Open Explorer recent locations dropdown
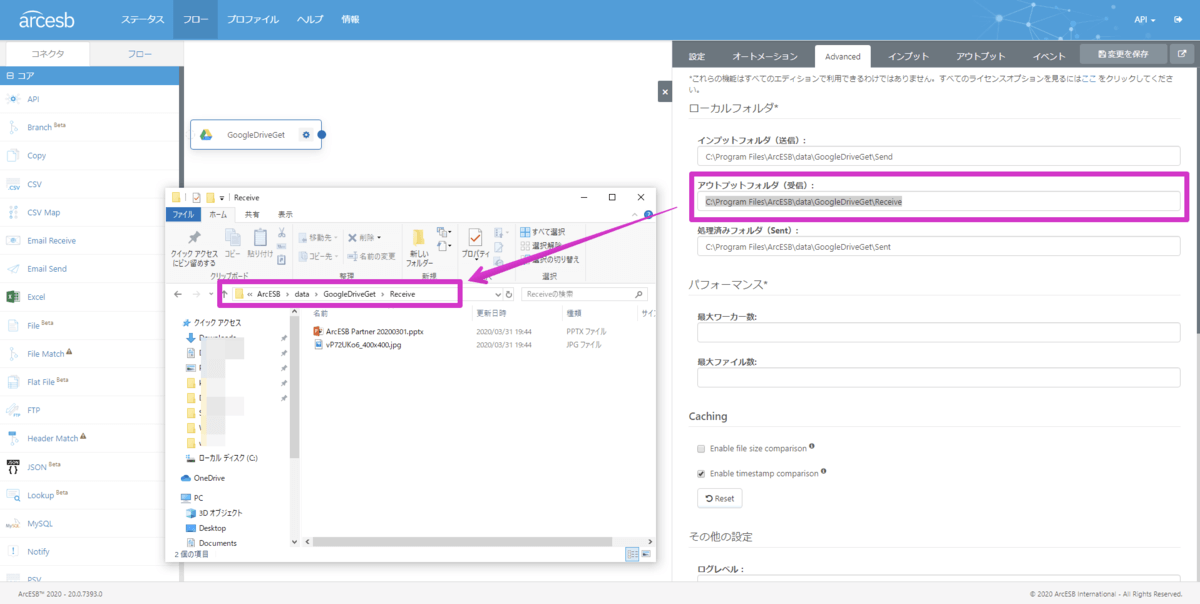1200x604 pixels. point(213,294)
